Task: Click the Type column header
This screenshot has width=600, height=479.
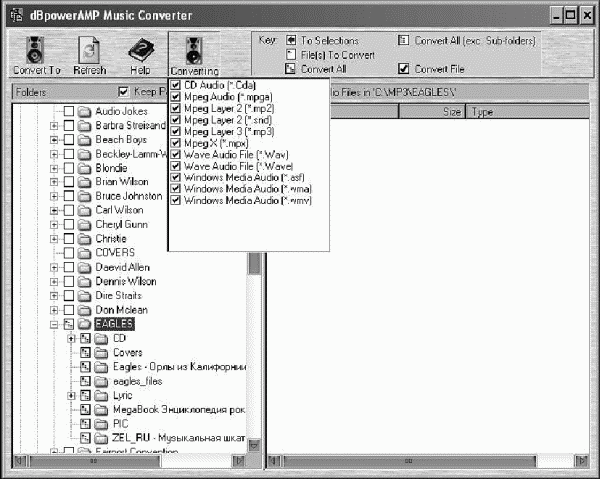Action: (x=527, y=112)
